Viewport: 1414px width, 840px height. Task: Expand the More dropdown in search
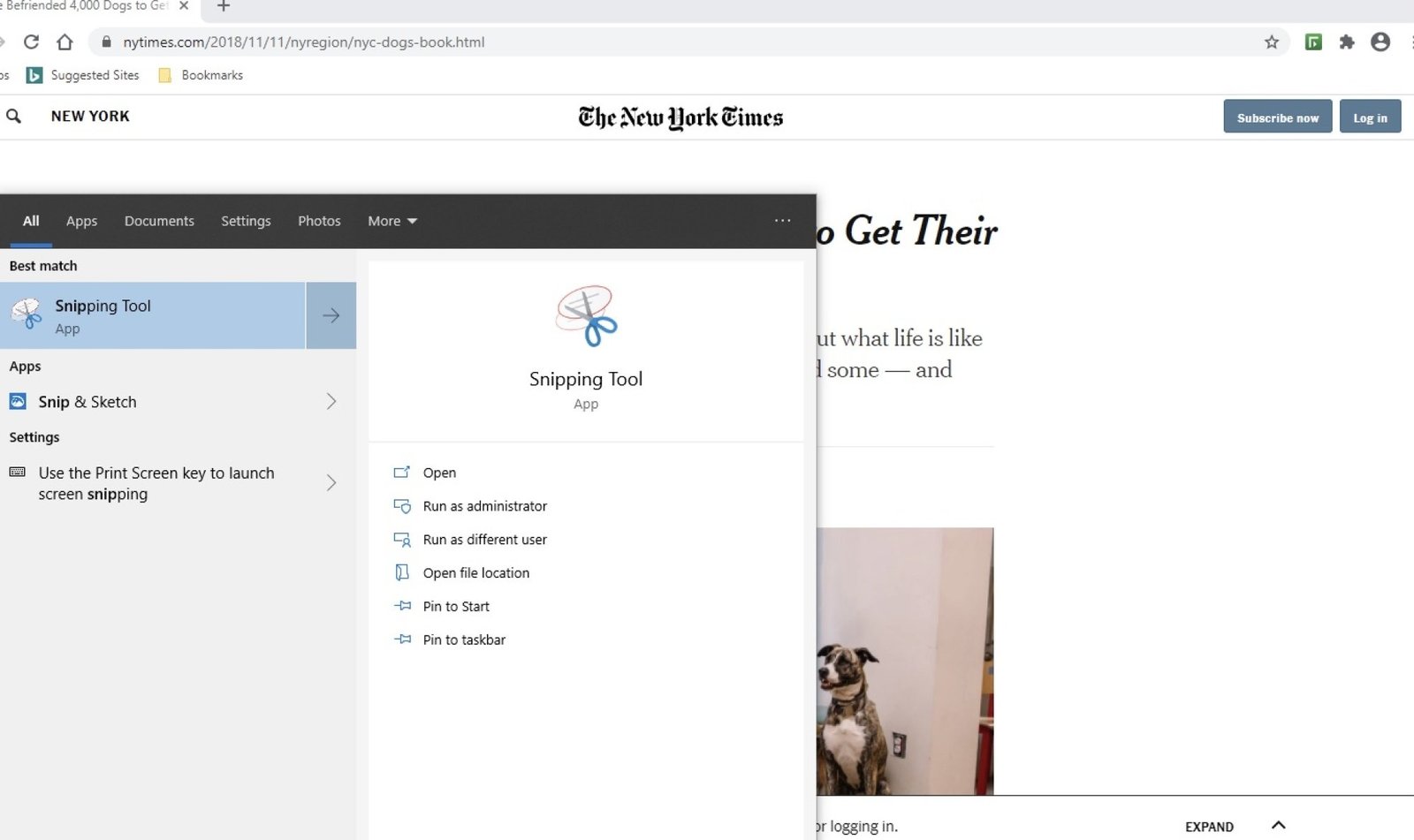point(392,221)
